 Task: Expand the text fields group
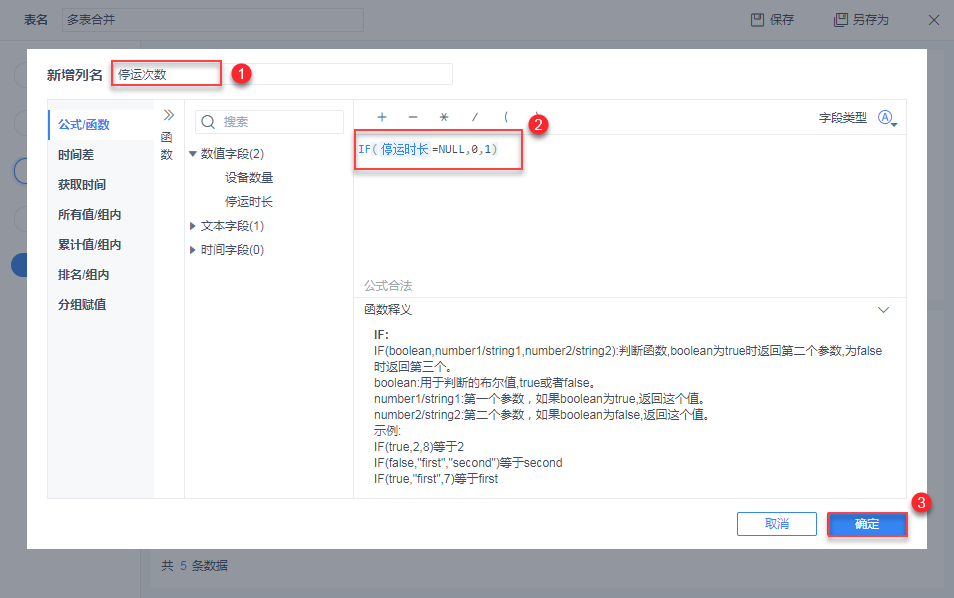coord(192,226)
